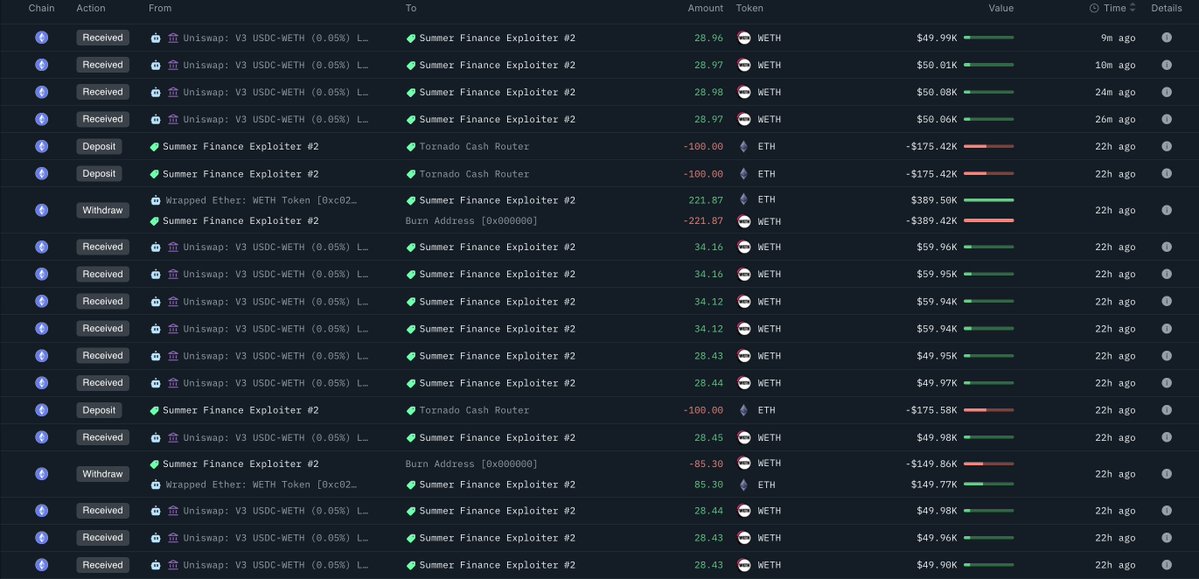
Task: Click the value $49.96K
Action: pos(937,538)
